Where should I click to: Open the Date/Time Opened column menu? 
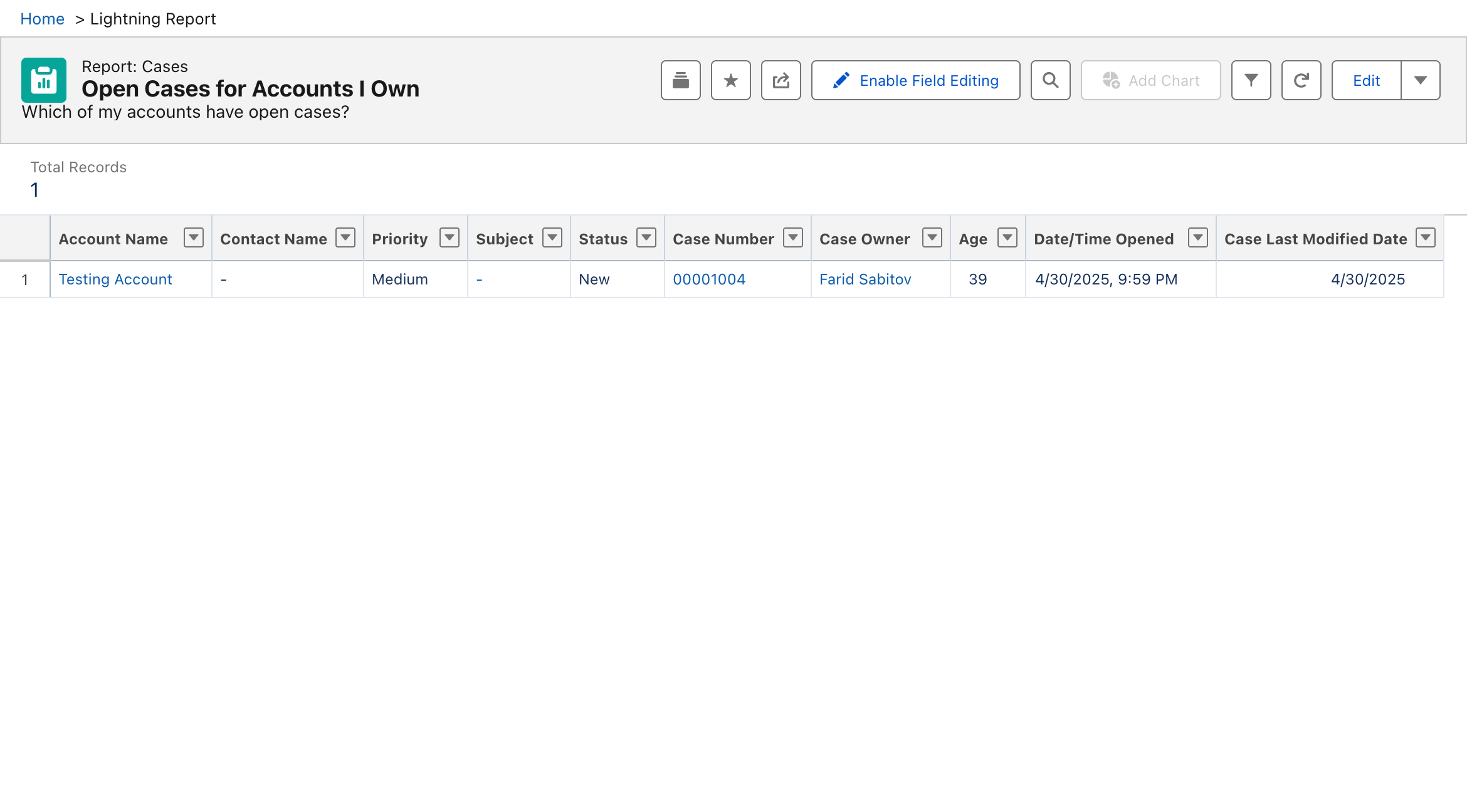1198,238
